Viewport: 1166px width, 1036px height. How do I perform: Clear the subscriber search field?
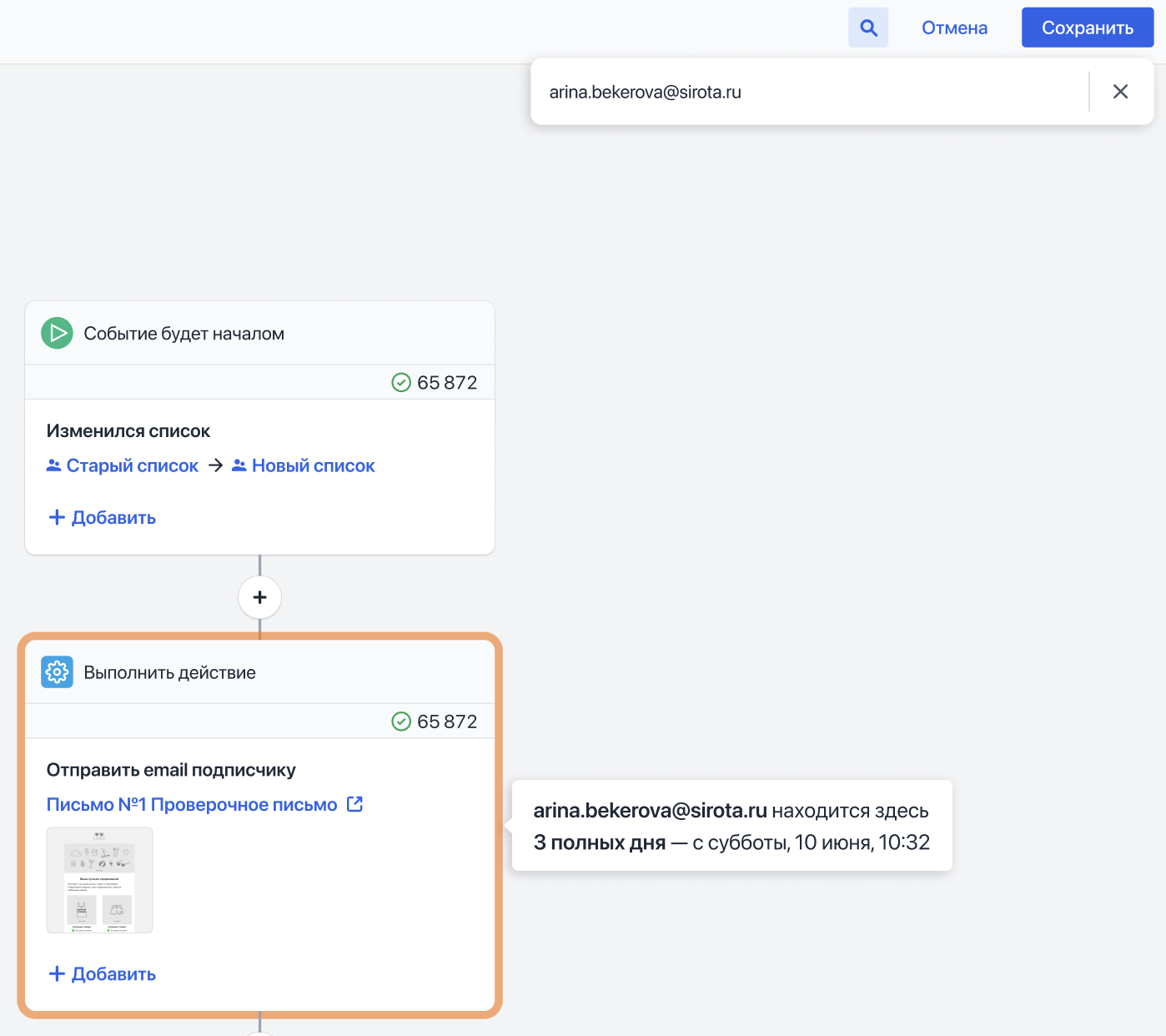click(1120, 92)
